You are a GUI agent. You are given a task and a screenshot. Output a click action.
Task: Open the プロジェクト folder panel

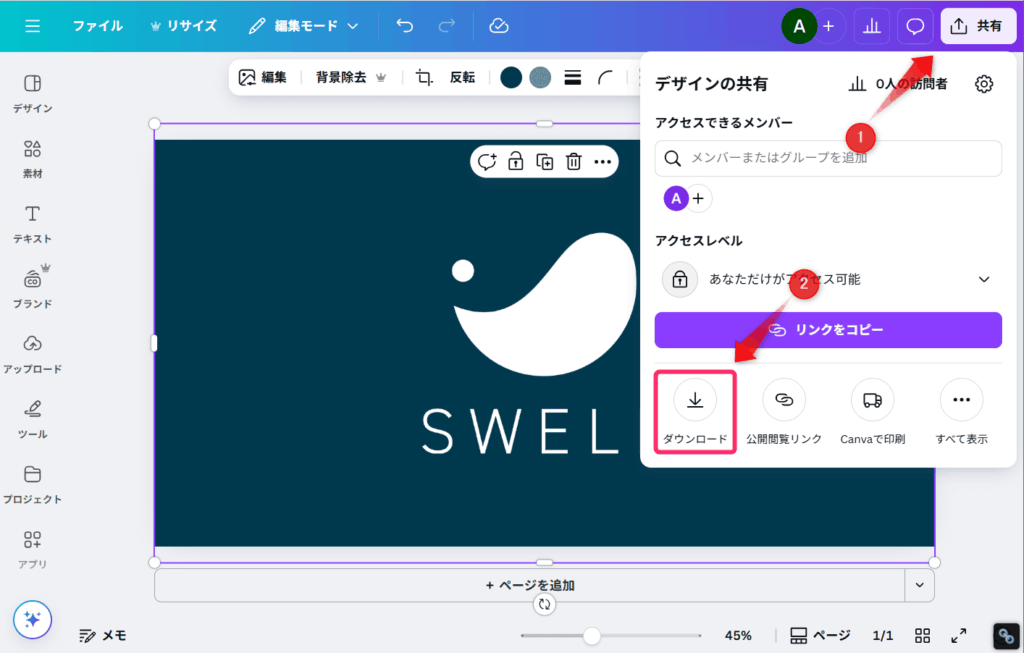click(x=33, y=485)
